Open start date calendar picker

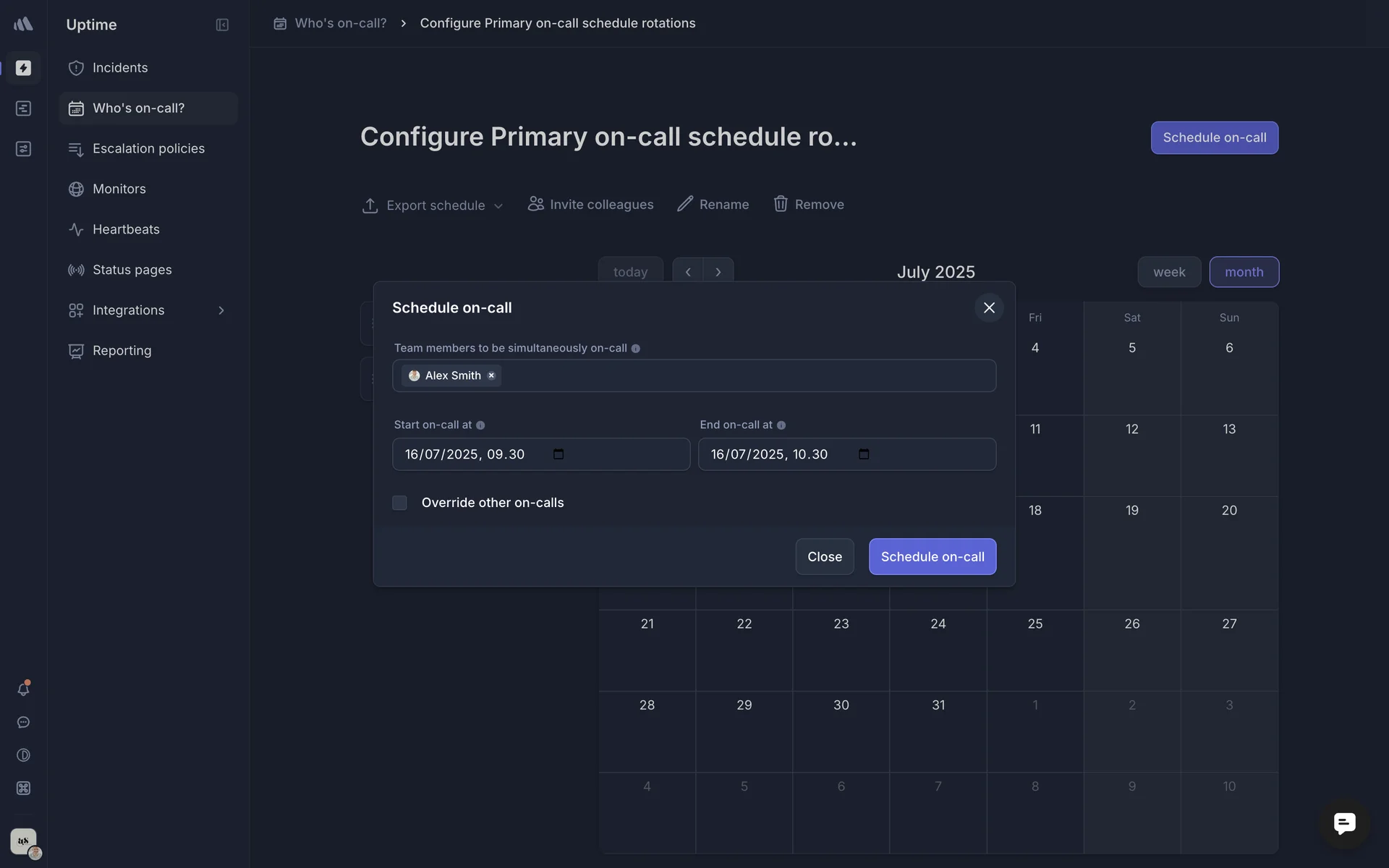558,454
